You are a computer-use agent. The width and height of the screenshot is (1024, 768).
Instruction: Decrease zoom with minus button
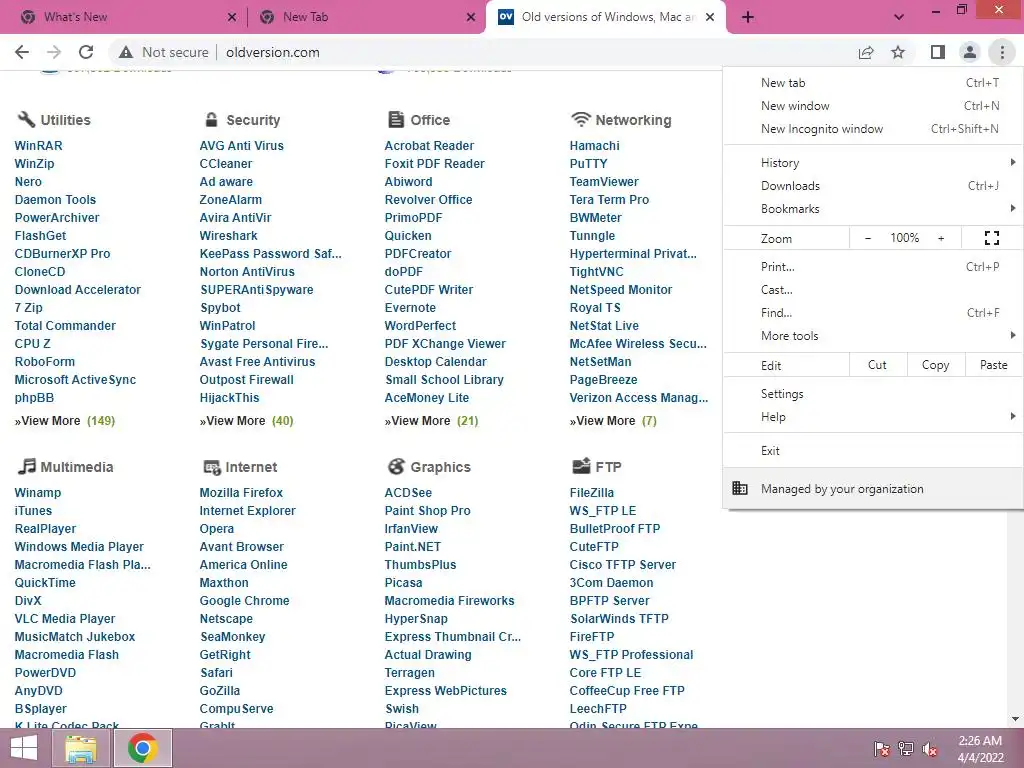(x=868, y=238)
